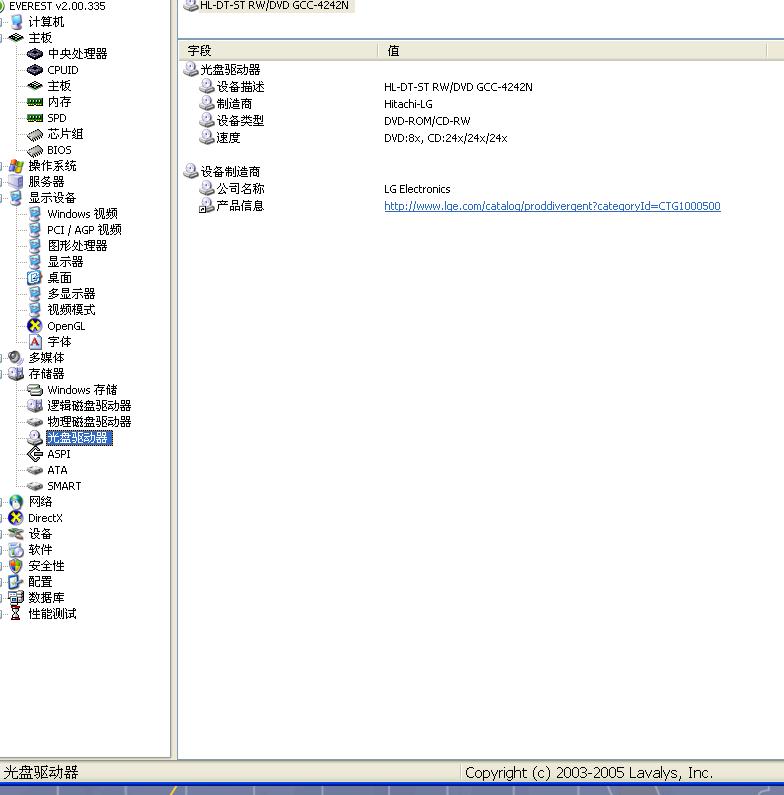Image resolution: width=784 pixels, height=795 pixels.
Task: Click the ASPI icon
Action: [x=34, y=454]
